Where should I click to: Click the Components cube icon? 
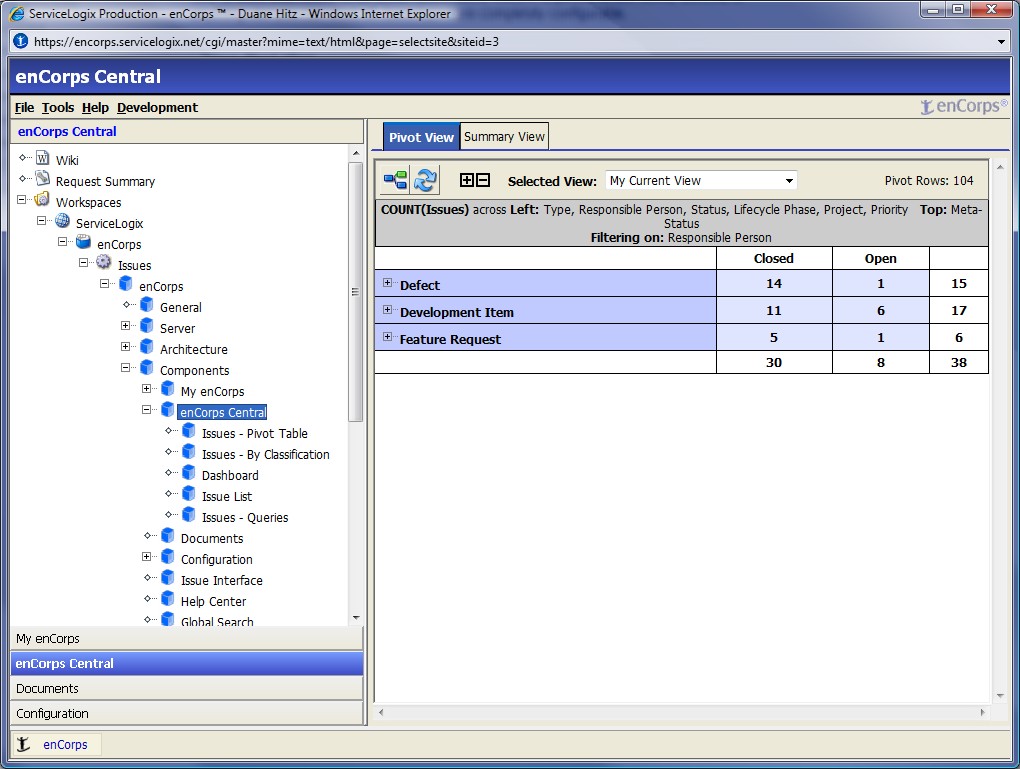[x=147, y=368]
